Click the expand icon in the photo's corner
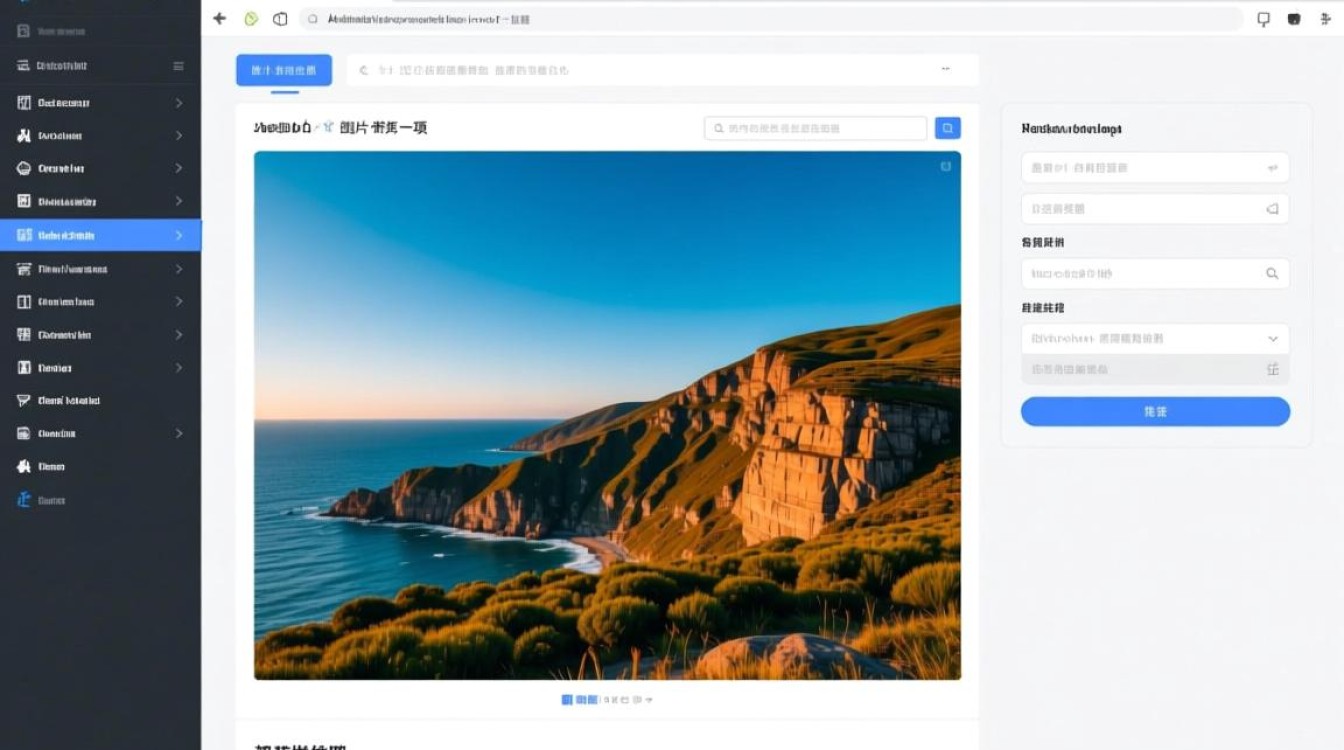Viewport: 1344px width, 750px height. [x=945, y=167]
